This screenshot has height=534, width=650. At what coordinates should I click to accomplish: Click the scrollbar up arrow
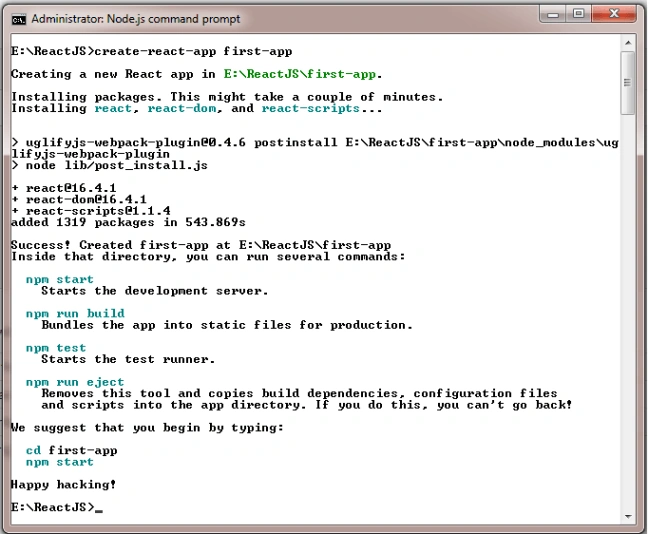tap(628, 43)
